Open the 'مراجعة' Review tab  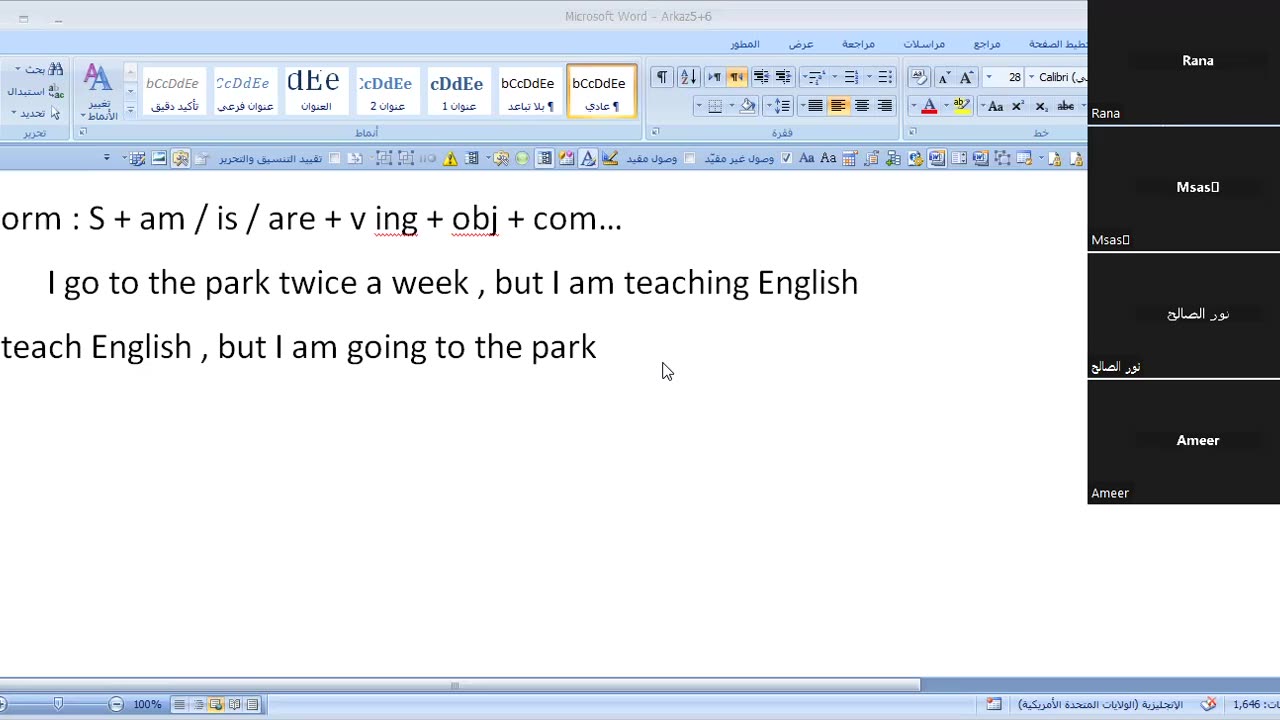(858, 44)
